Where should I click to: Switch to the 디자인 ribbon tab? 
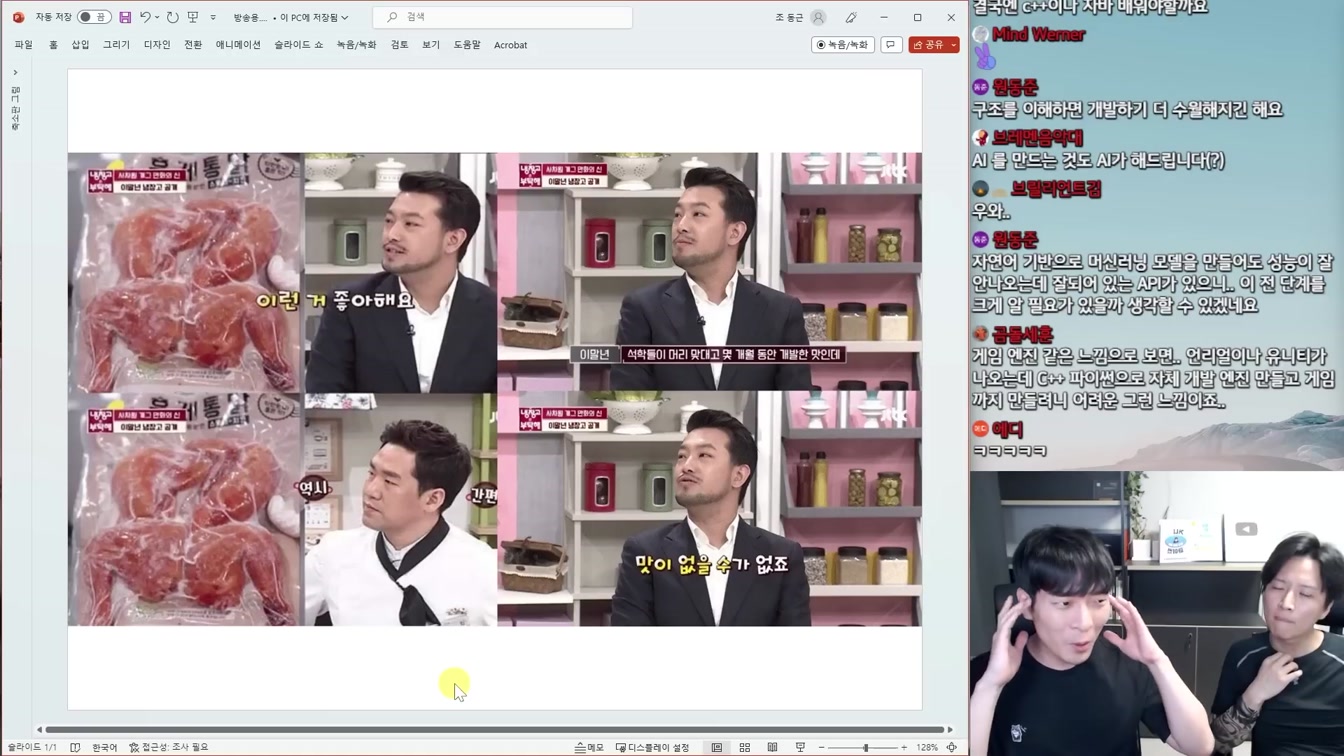[157, 45]
